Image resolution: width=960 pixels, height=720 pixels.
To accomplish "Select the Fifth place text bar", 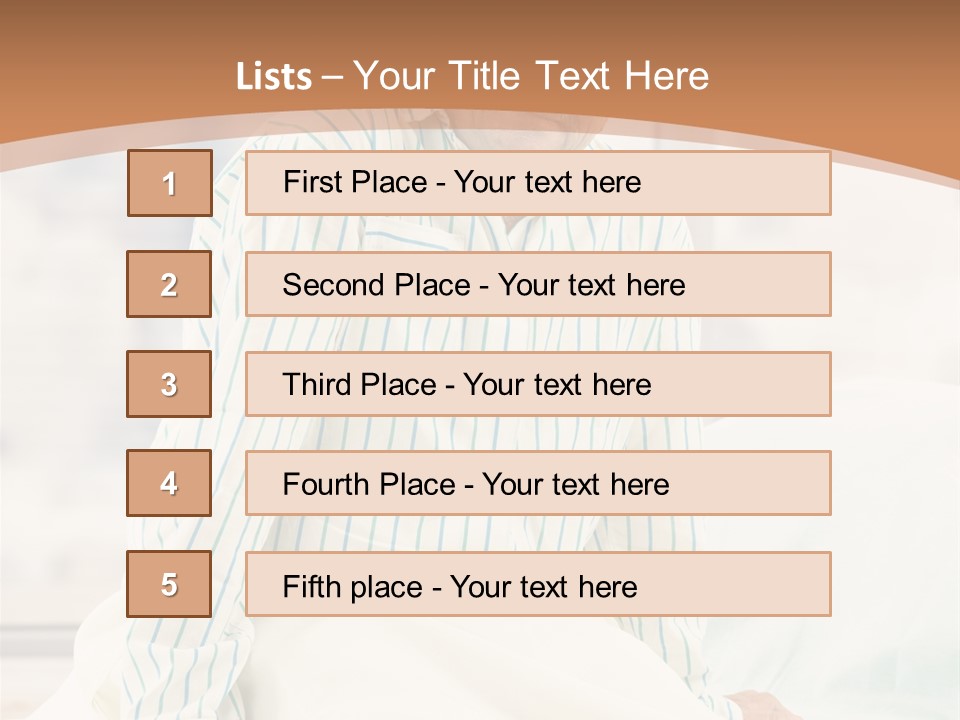I will click(538, 584).
